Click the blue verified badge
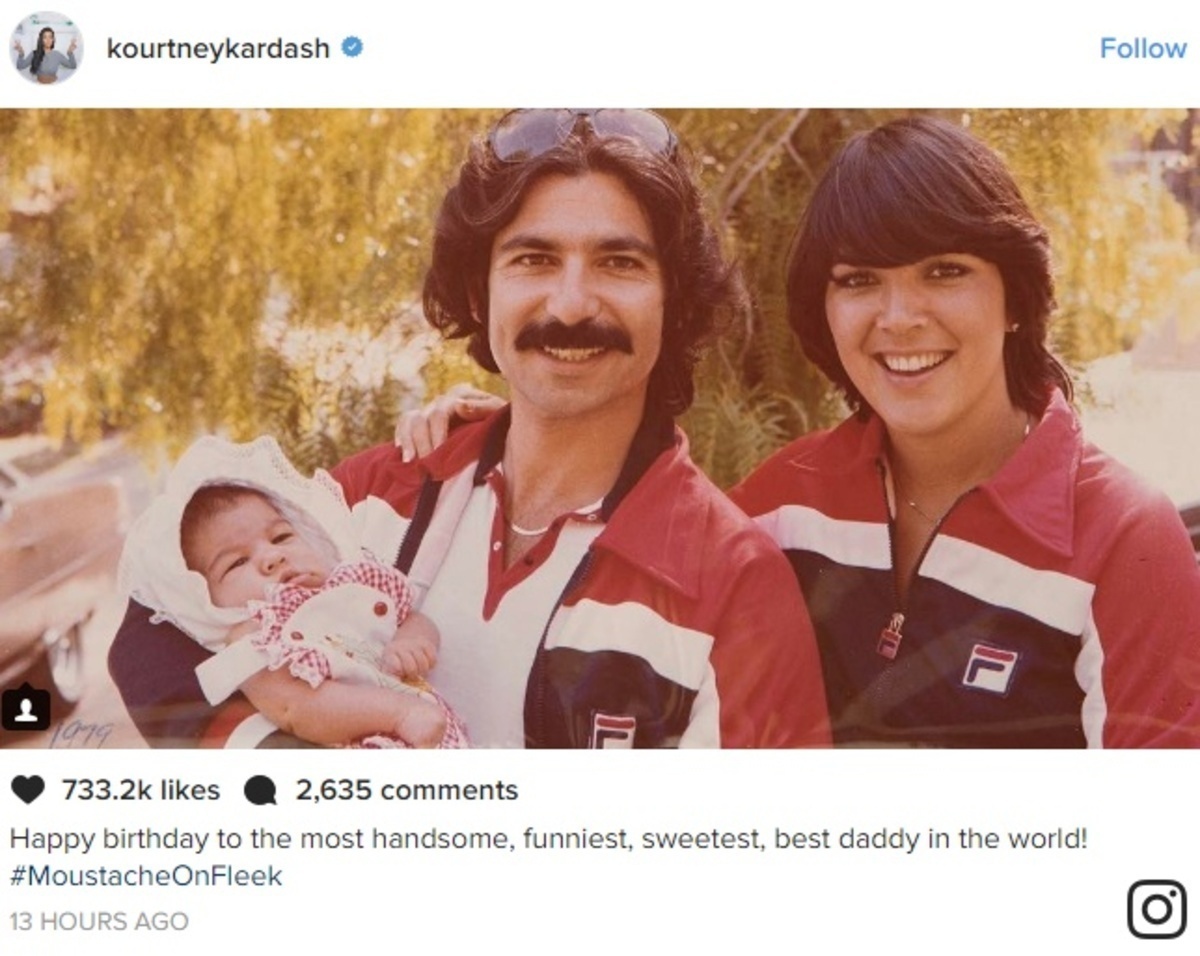The width and height of the screenshot is (1200, 956). pos(352,47)
